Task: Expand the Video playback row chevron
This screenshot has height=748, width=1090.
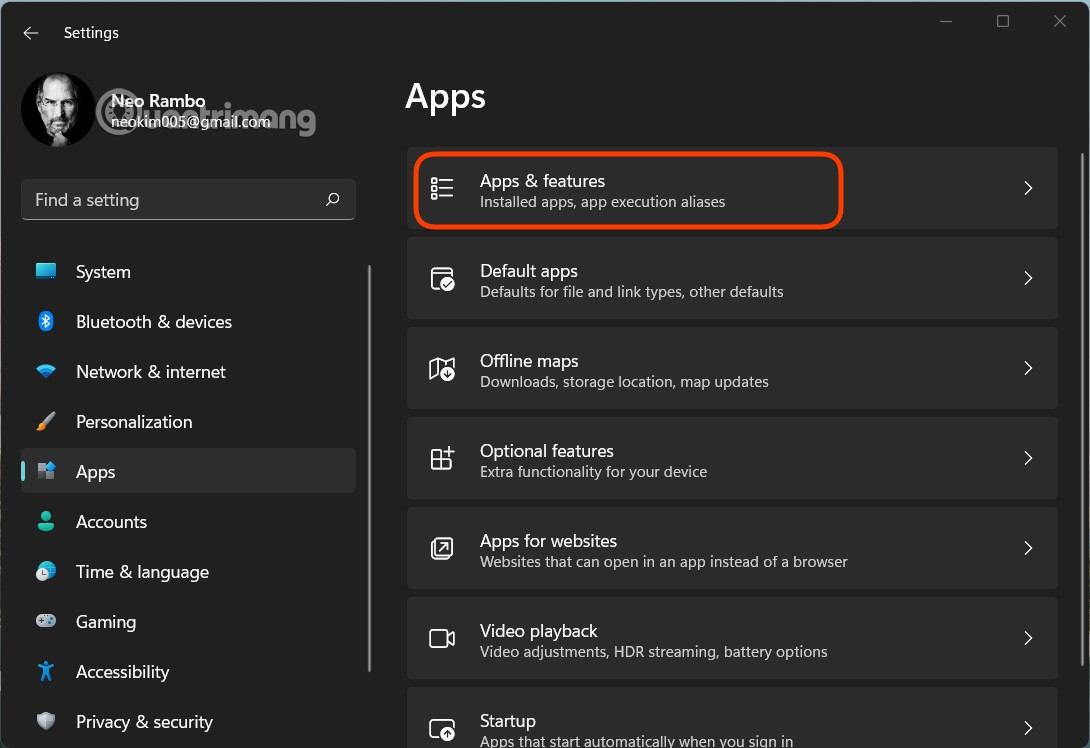Action: (x=1028, y=638)
